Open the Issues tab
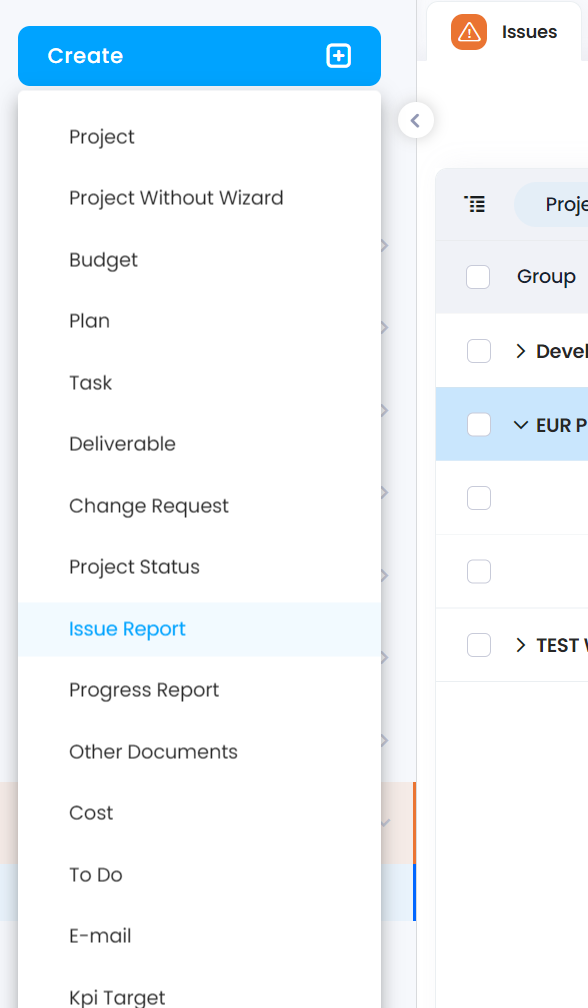 click(504, 32)
